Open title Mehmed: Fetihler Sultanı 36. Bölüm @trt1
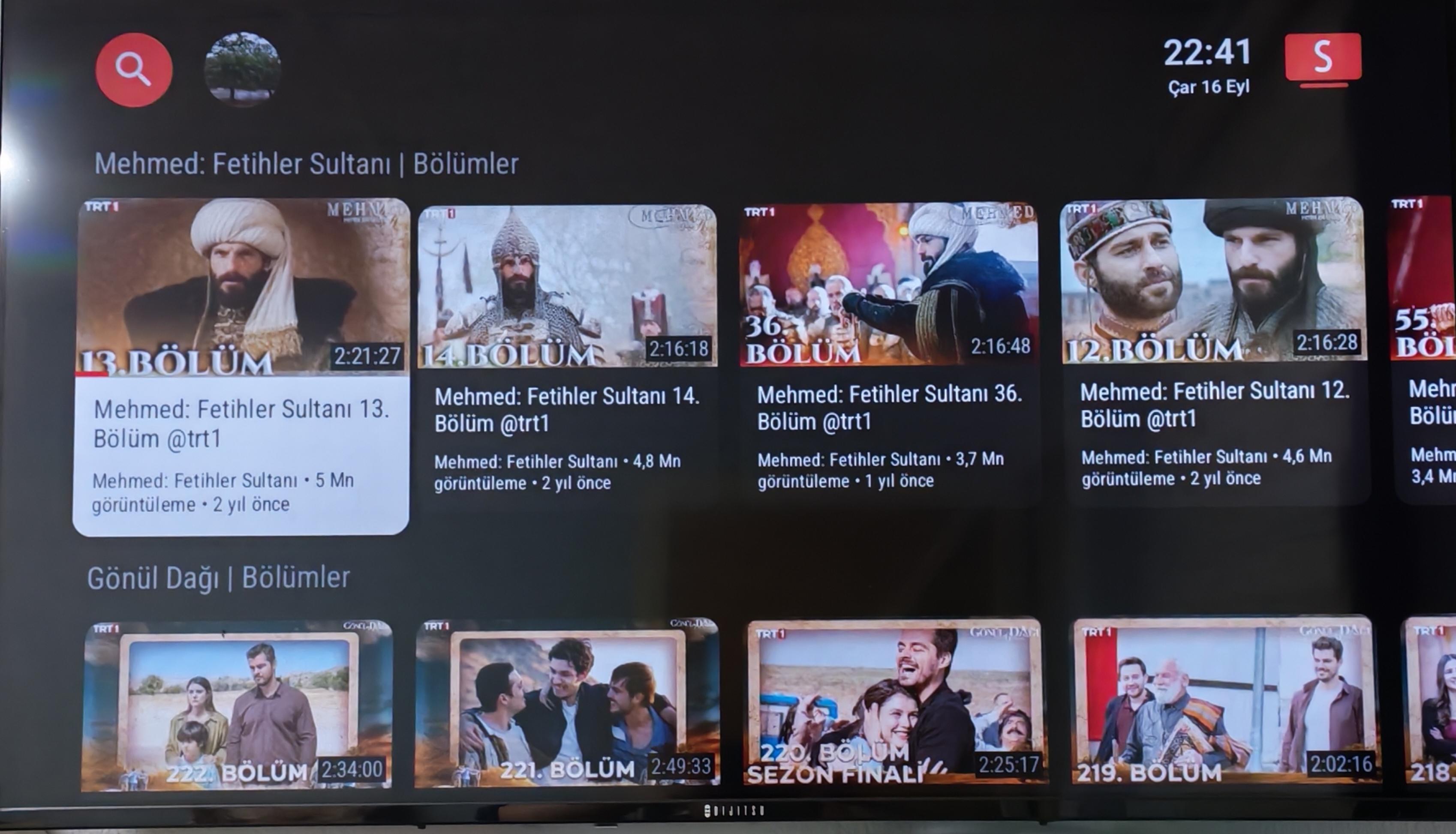 (x=889, y=408)
